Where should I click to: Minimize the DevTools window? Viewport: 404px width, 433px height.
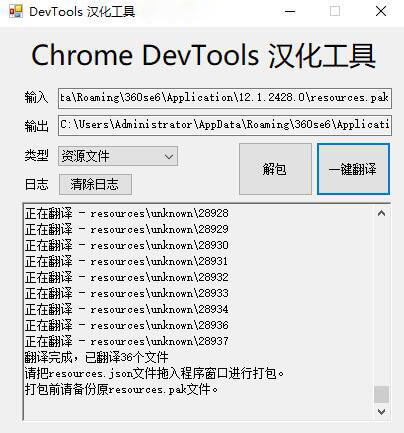click(290, 12)
